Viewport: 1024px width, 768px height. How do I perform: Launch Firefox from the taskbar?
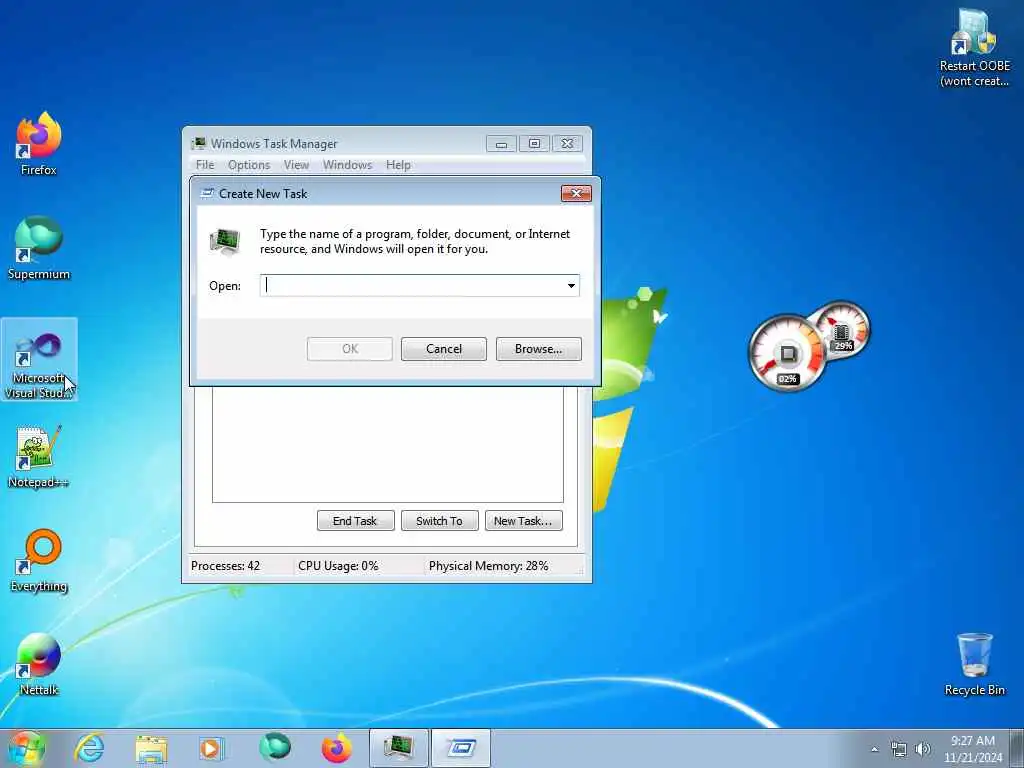click(x=337, y=748)
